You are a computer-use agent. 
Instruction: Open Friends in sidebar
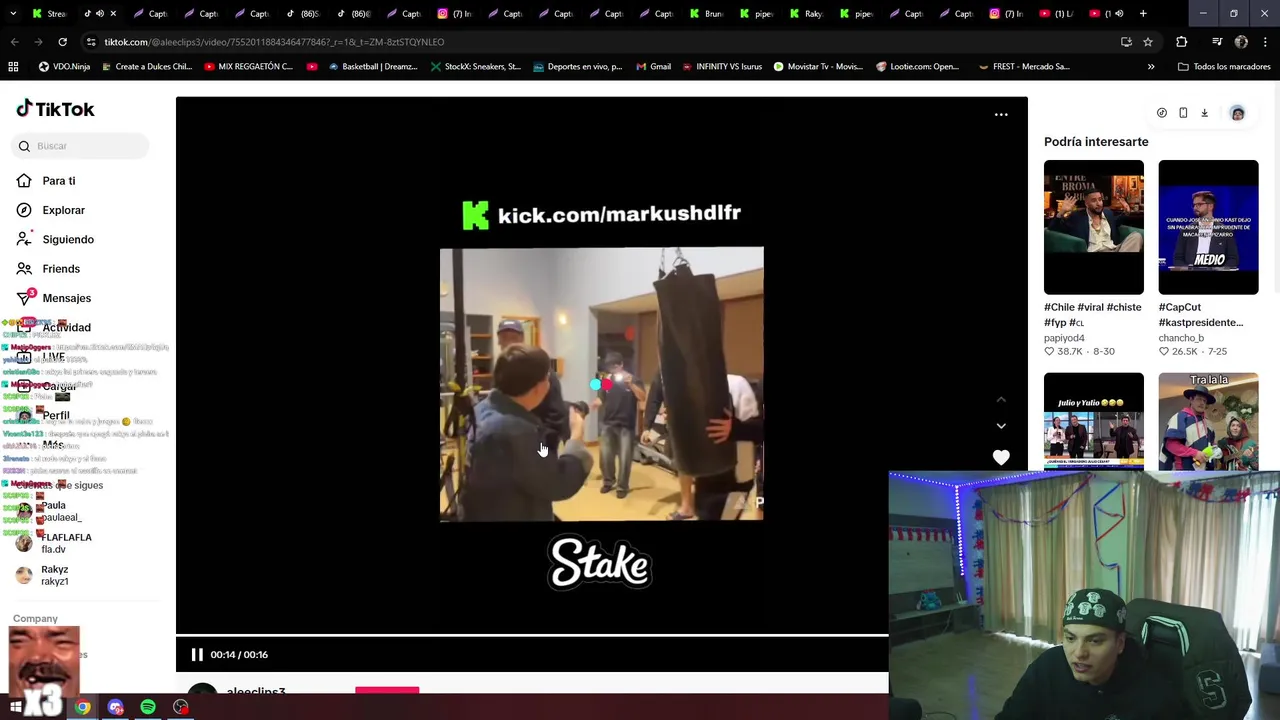(x=61, y=269)
